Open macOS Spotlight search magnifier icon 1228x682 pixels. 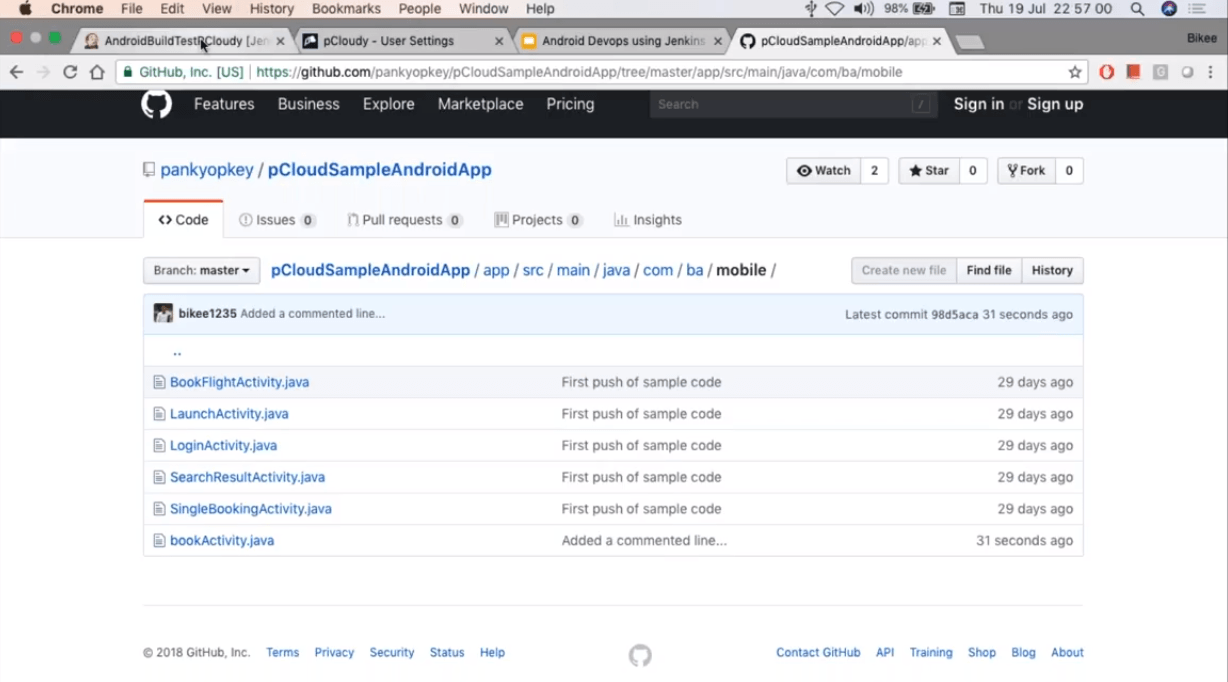1137,9
